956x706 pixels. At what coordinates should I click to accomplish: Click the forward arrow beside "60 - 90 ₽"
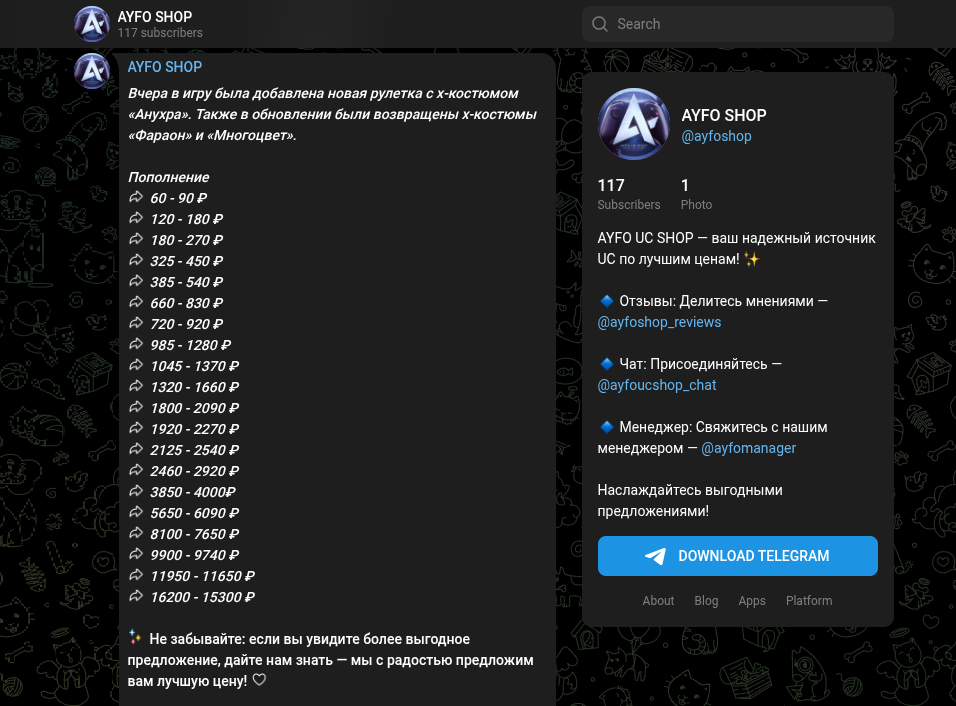[136, 197]
